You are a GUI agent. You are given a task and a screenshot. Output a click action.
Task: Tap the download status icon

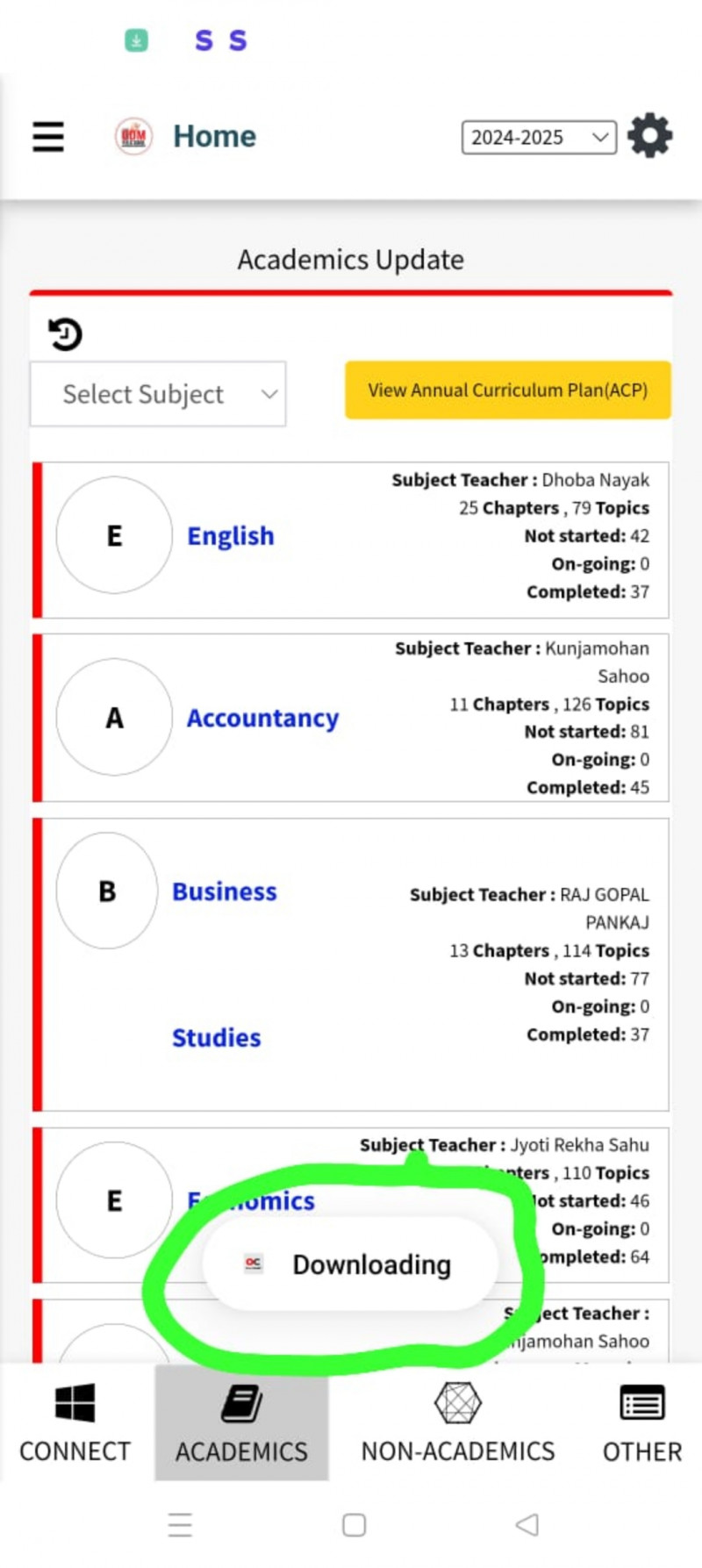(136, 40)
